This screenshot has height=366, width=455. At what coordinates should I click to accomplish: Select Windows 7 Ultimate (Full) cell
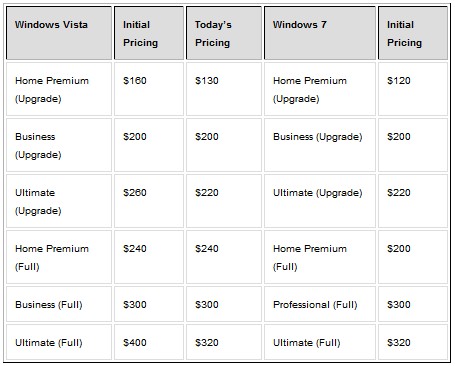[x=320, y=342]
